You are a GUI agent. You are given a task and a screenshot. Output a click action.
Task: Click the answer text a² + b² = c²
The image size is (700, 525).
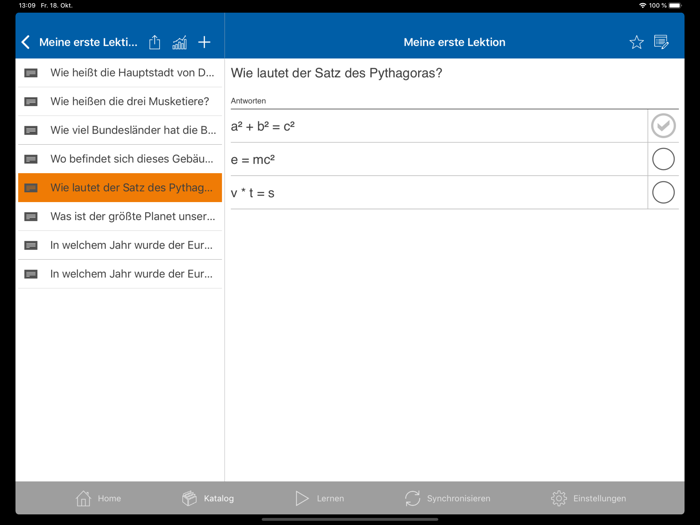click(262, 127)
